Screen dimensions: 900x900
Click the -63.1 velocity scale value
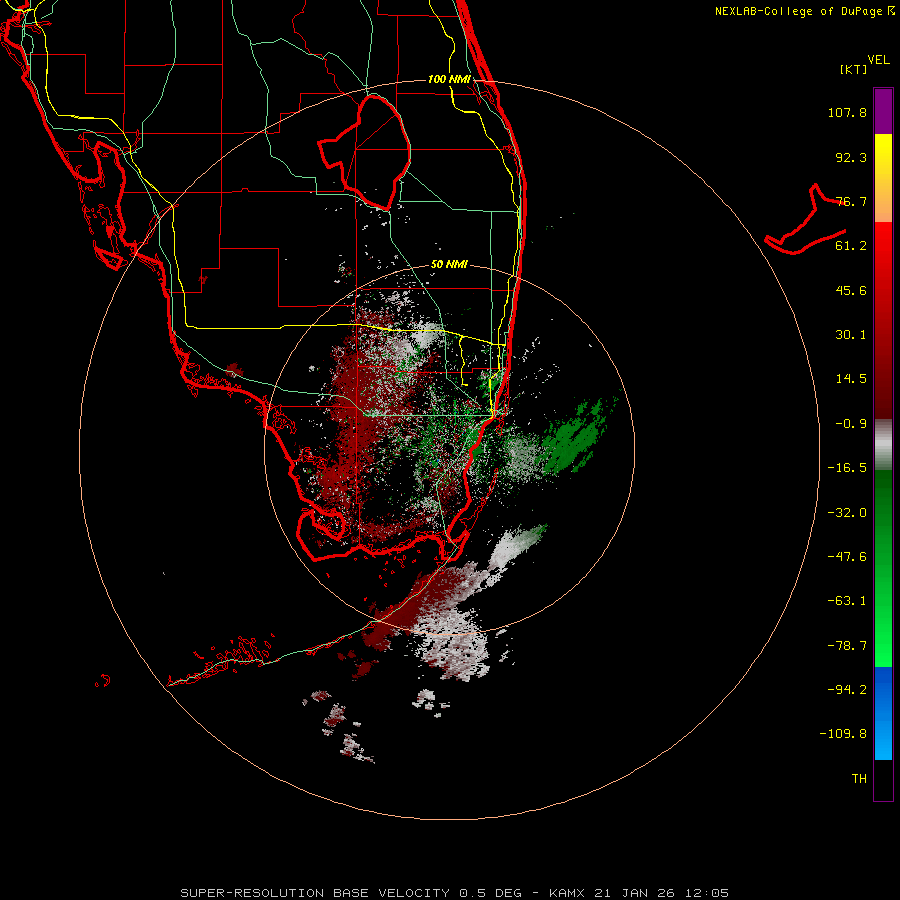pyautogui.click(x=847, y=601)
